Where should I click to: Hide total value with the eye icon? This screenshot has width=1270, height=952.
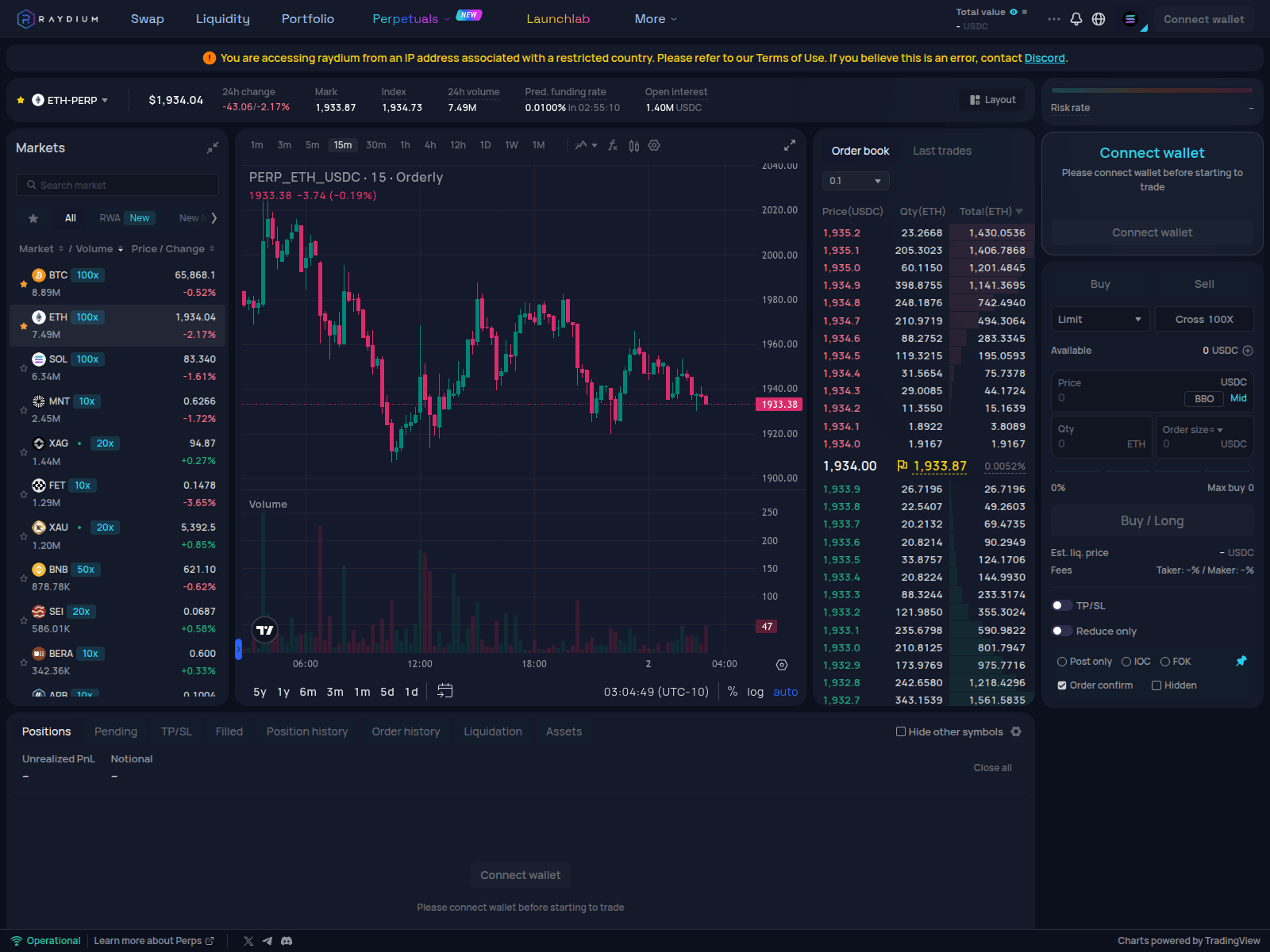point(1014,12)
